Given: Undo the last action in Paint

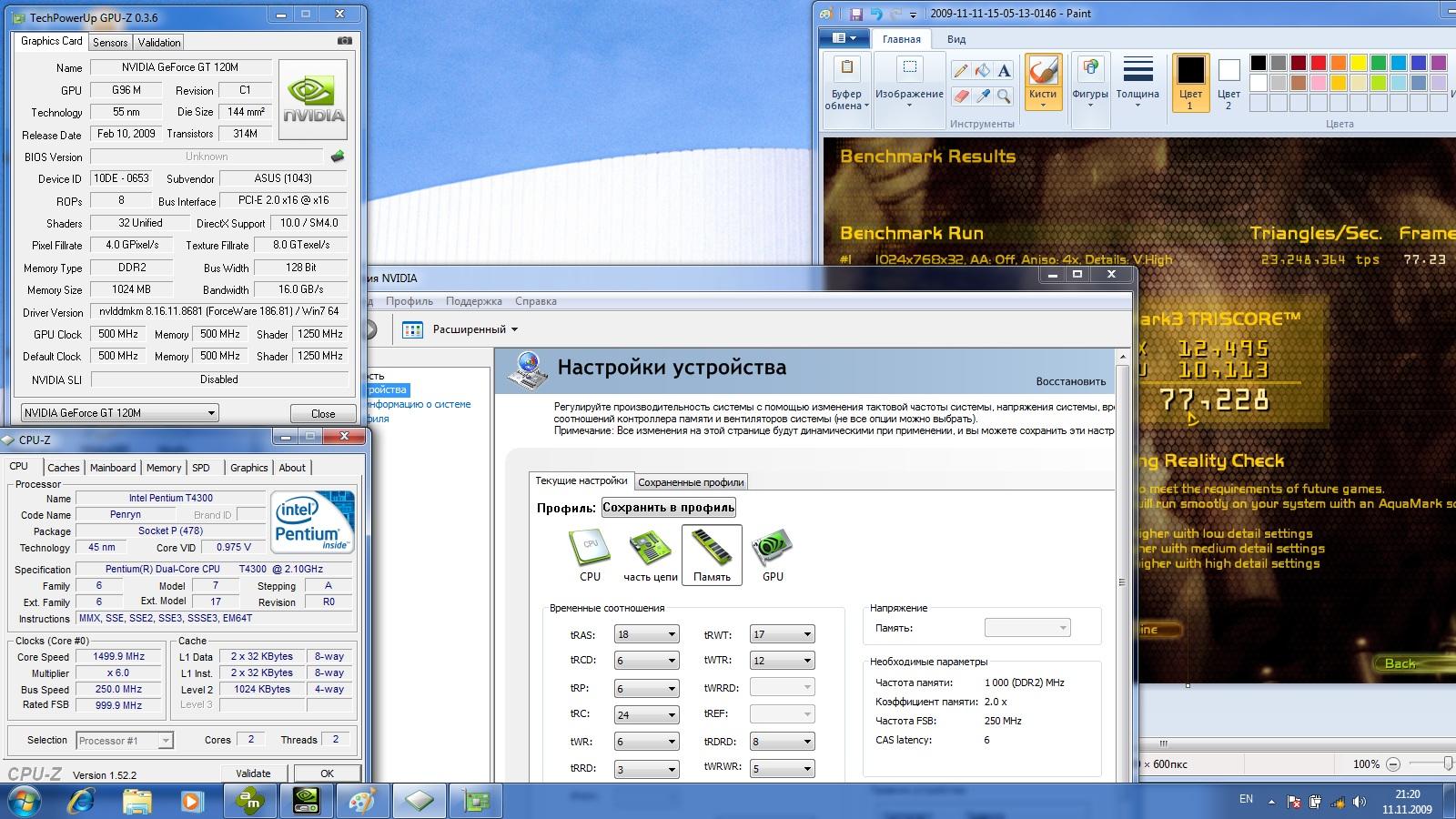Looking at the screenshot, I should pos(876,14).
